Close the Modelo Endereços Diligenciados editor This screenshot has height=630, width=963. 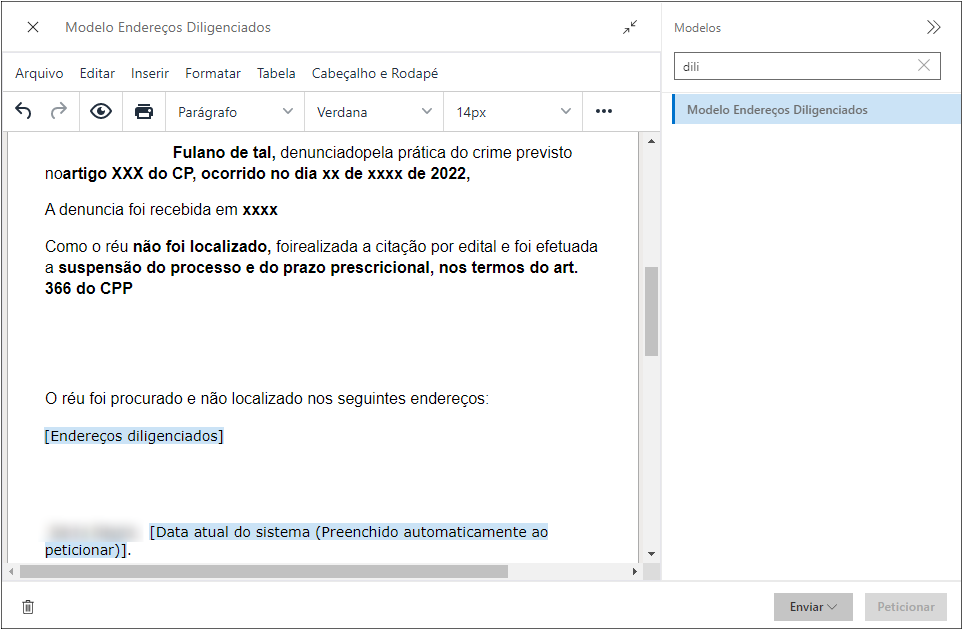31,27
